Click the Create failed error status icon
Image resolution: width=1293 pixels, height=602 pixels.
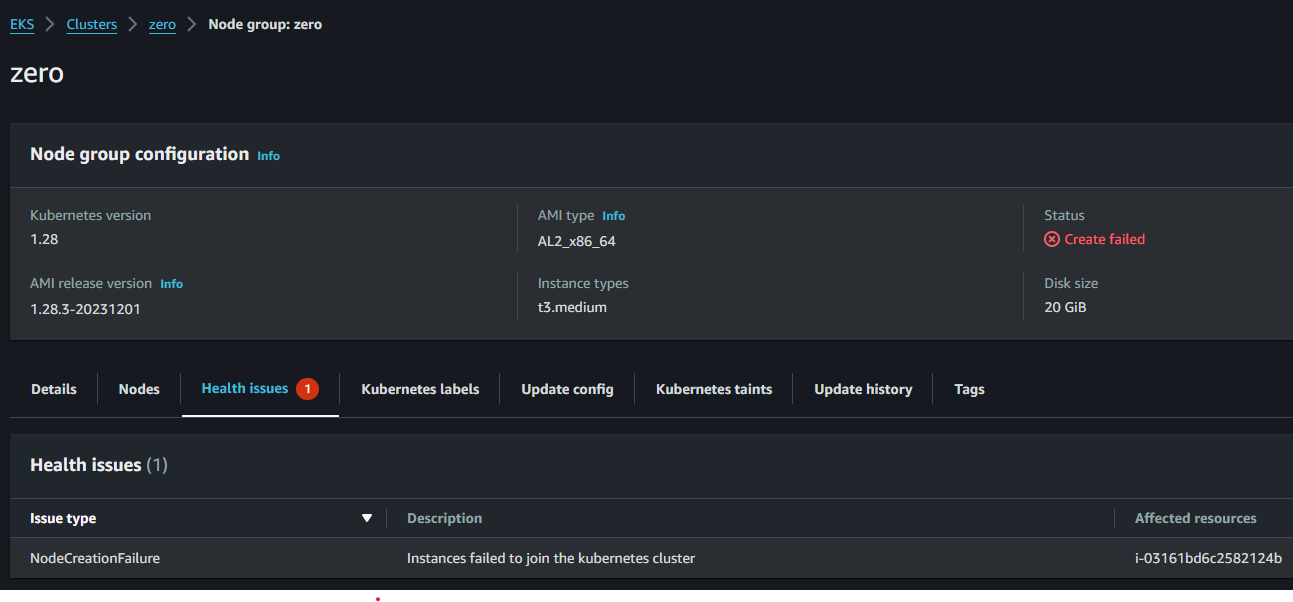click(1052, 239)
